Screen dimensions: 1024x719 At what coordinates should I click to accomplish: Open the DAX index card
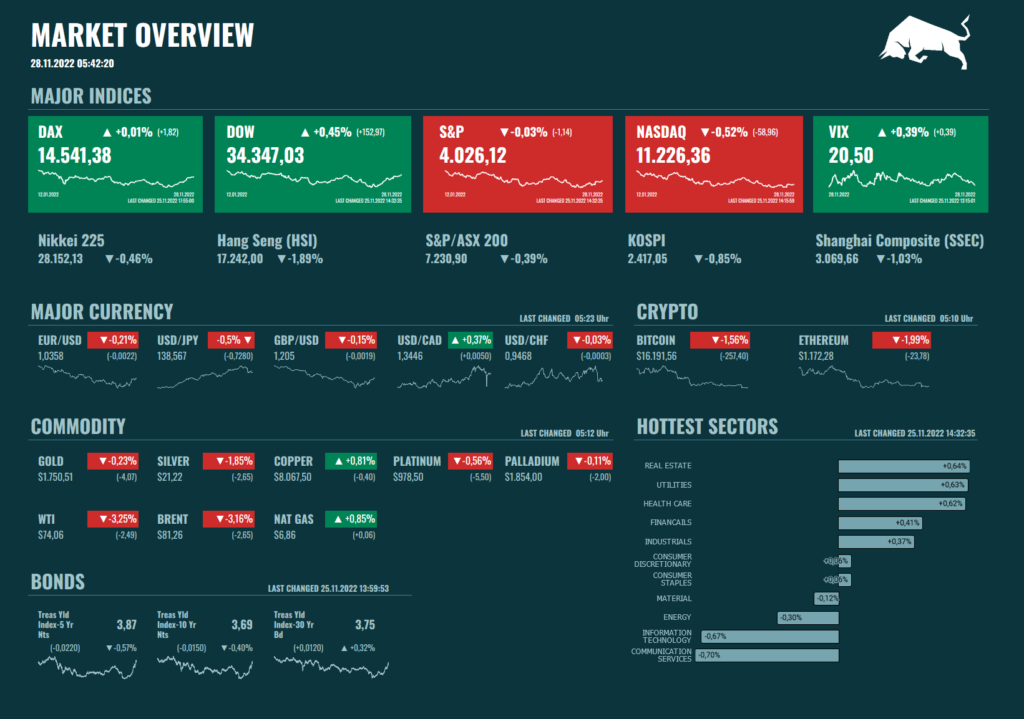click(x=116, y=165)
